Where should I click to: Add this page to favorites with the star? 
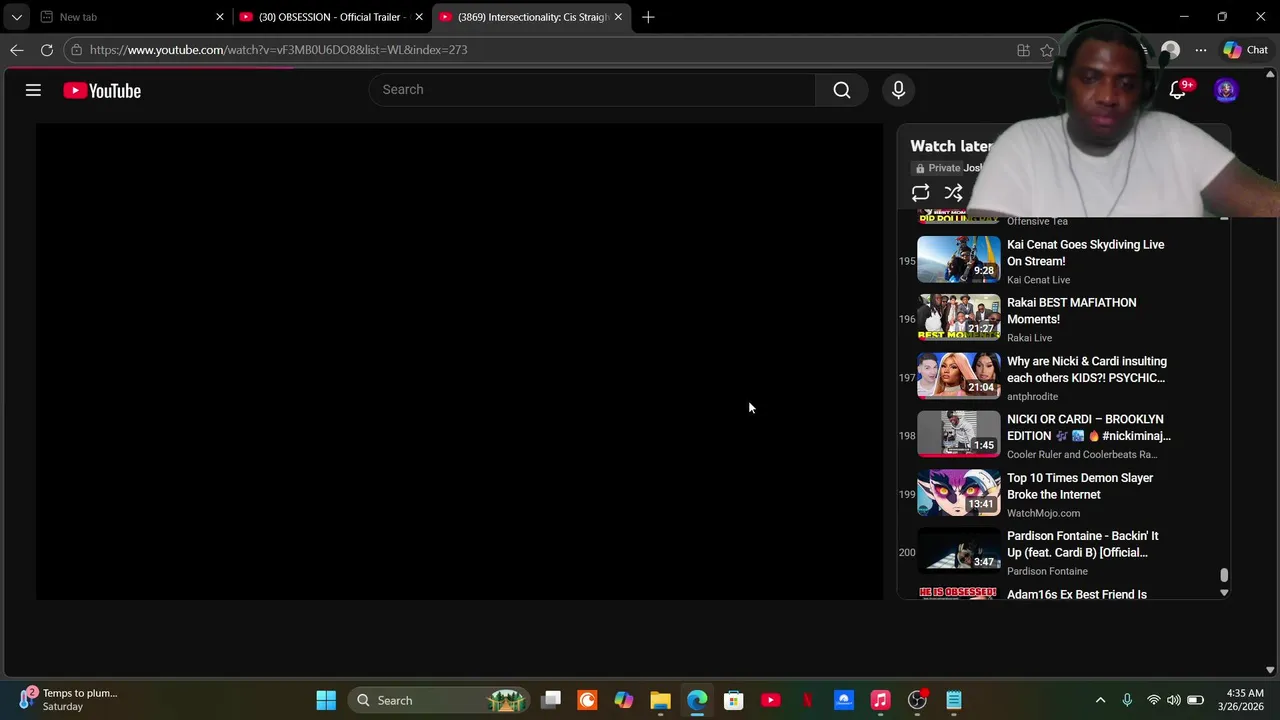1047,49
